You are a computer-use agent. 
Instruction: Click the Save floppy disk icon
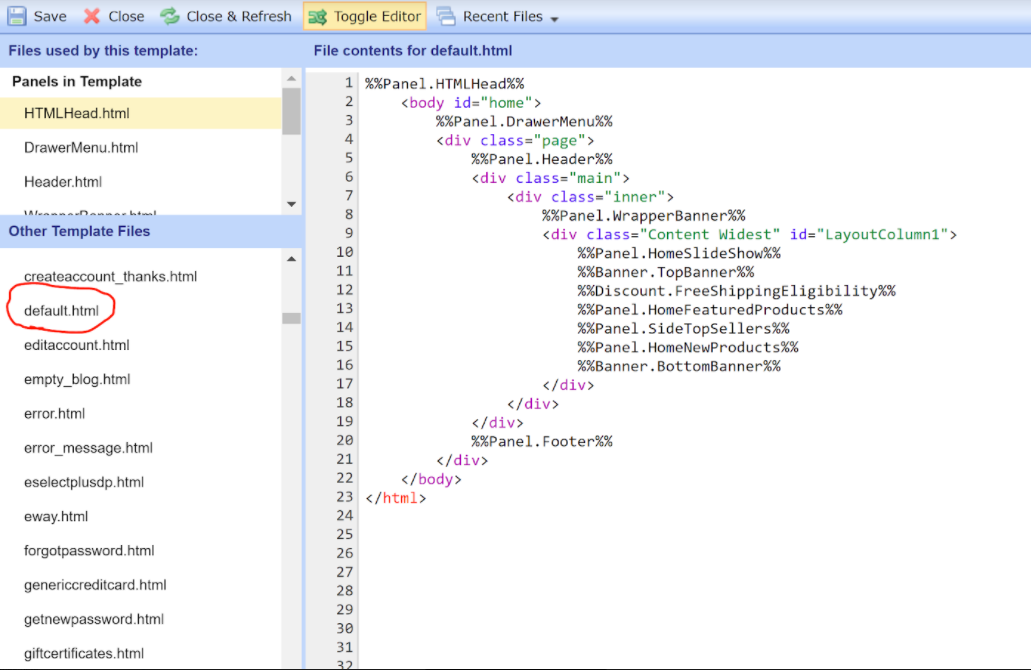[x=17, y=16]
